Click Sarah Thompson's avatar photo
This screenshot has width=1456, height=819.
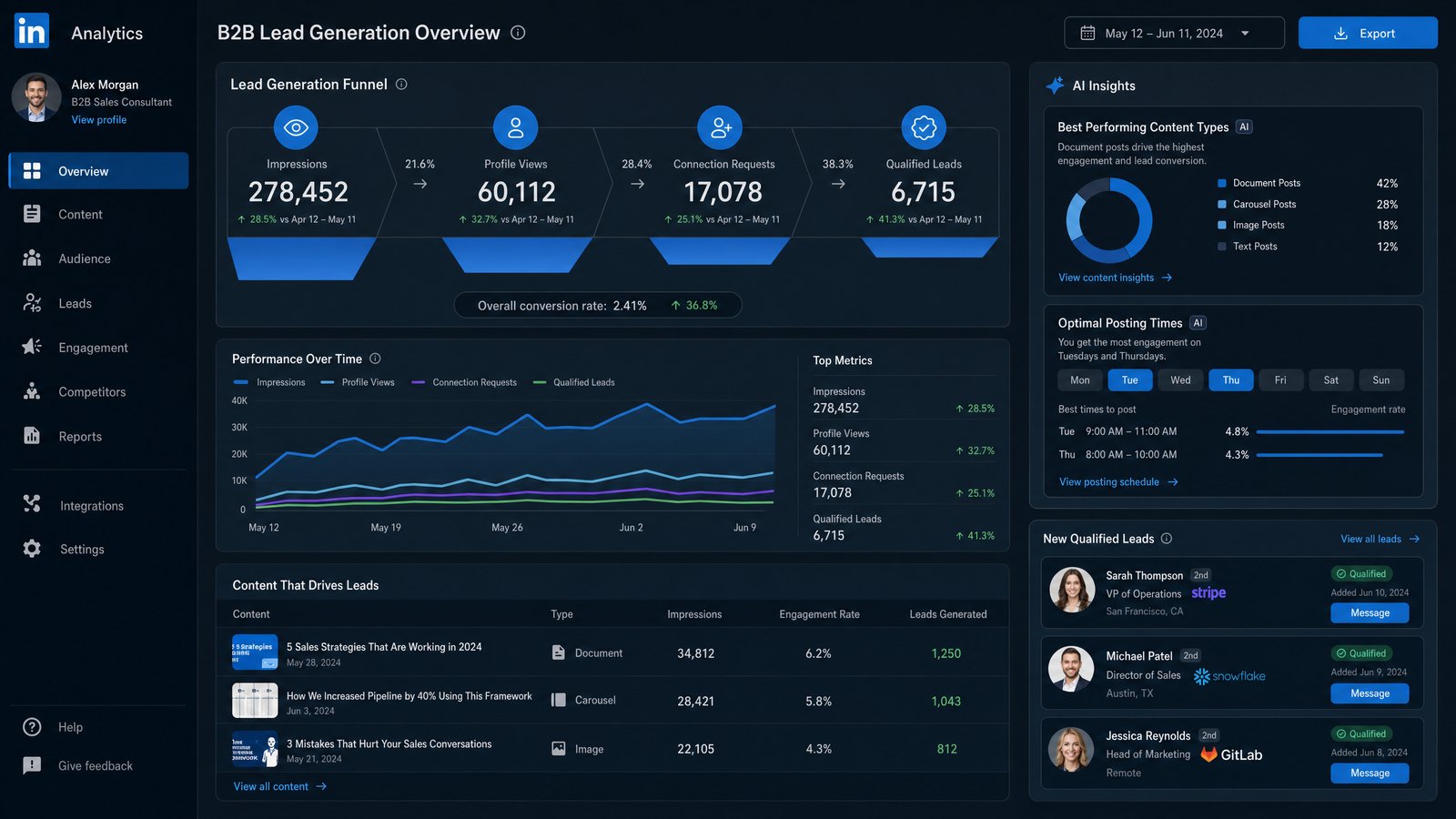point(1072,590)
